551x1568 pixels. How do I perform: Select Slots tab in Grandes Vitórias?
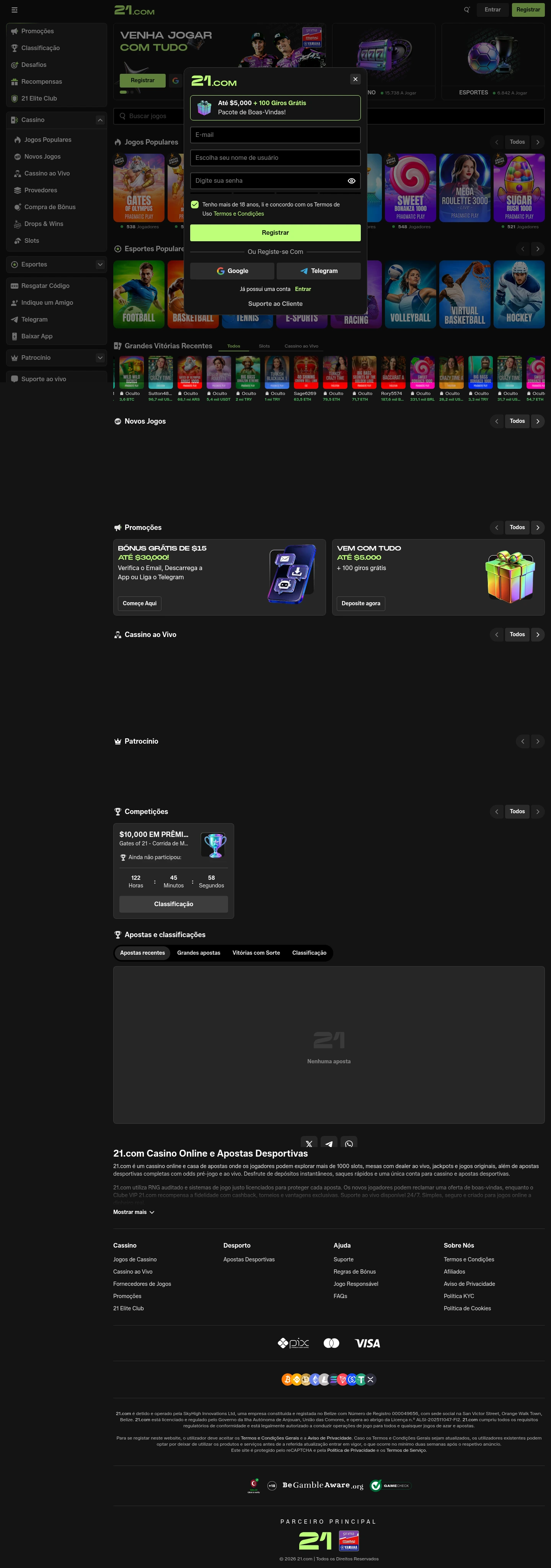click(x=264, y=346)
